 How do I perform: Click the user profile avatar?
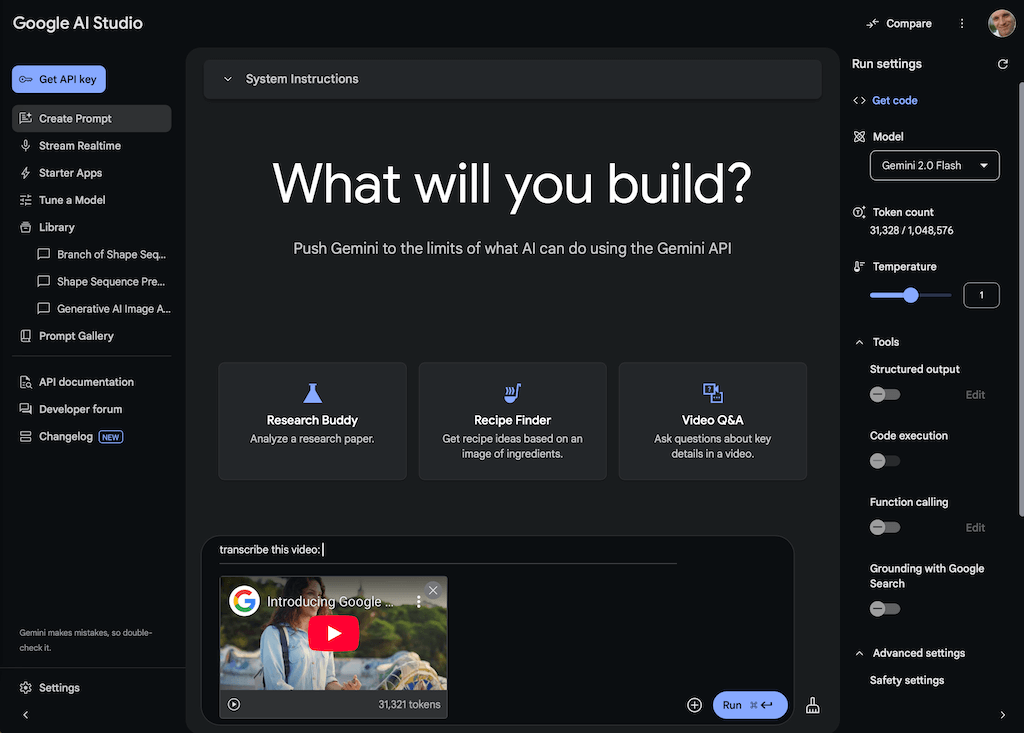1001,24
